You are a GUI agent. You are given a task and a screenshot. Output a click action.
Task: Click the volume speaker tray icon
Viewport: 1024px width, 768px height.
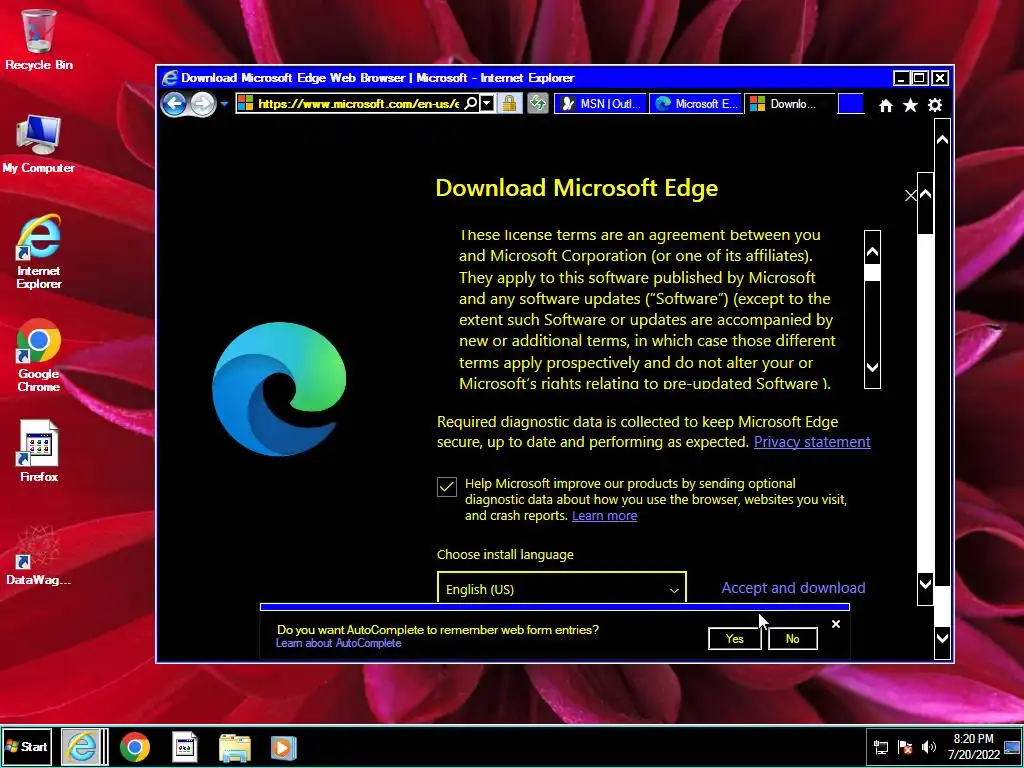(928, 748)
